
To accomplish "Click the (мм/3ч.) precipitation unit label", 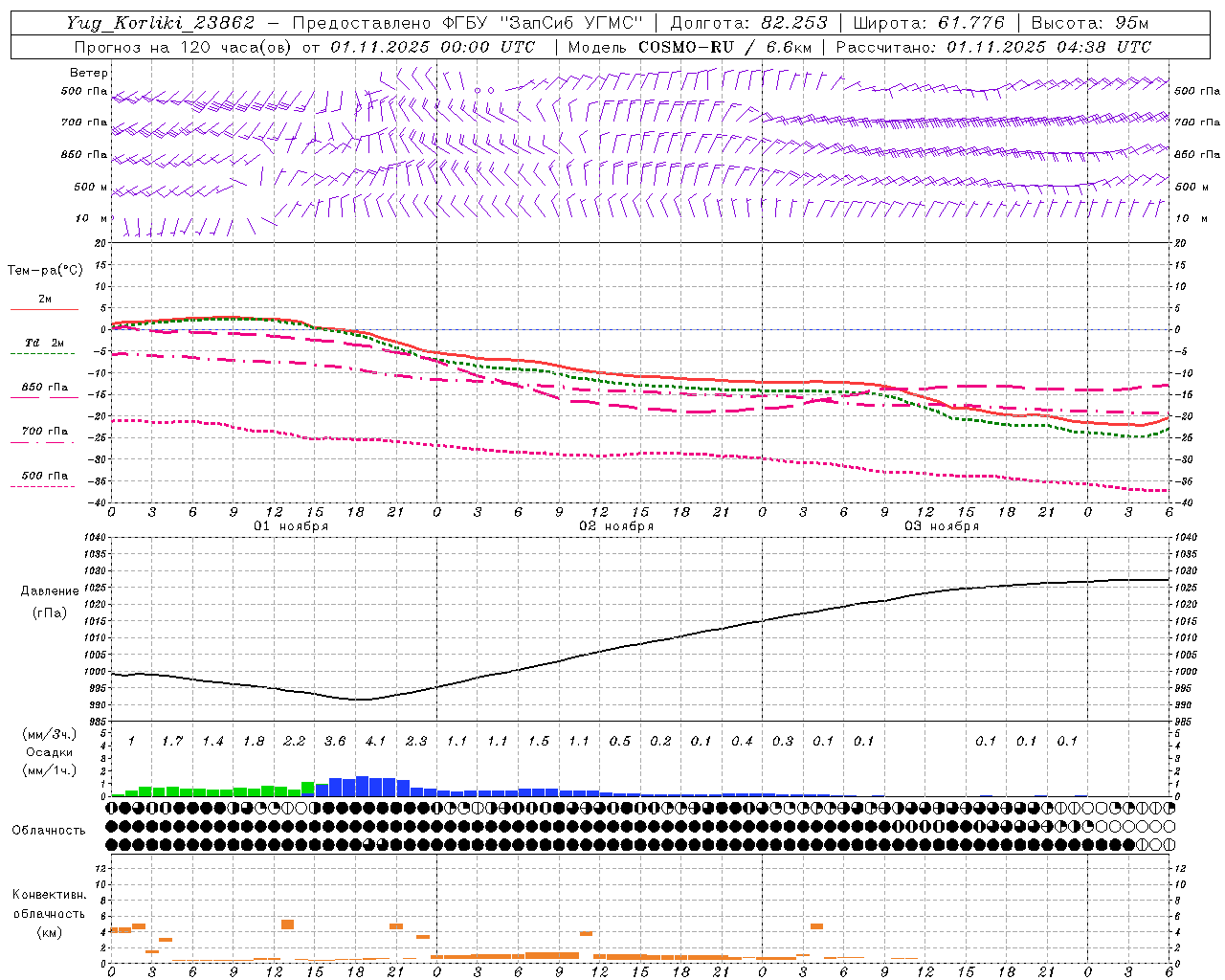I will [50, 734].
